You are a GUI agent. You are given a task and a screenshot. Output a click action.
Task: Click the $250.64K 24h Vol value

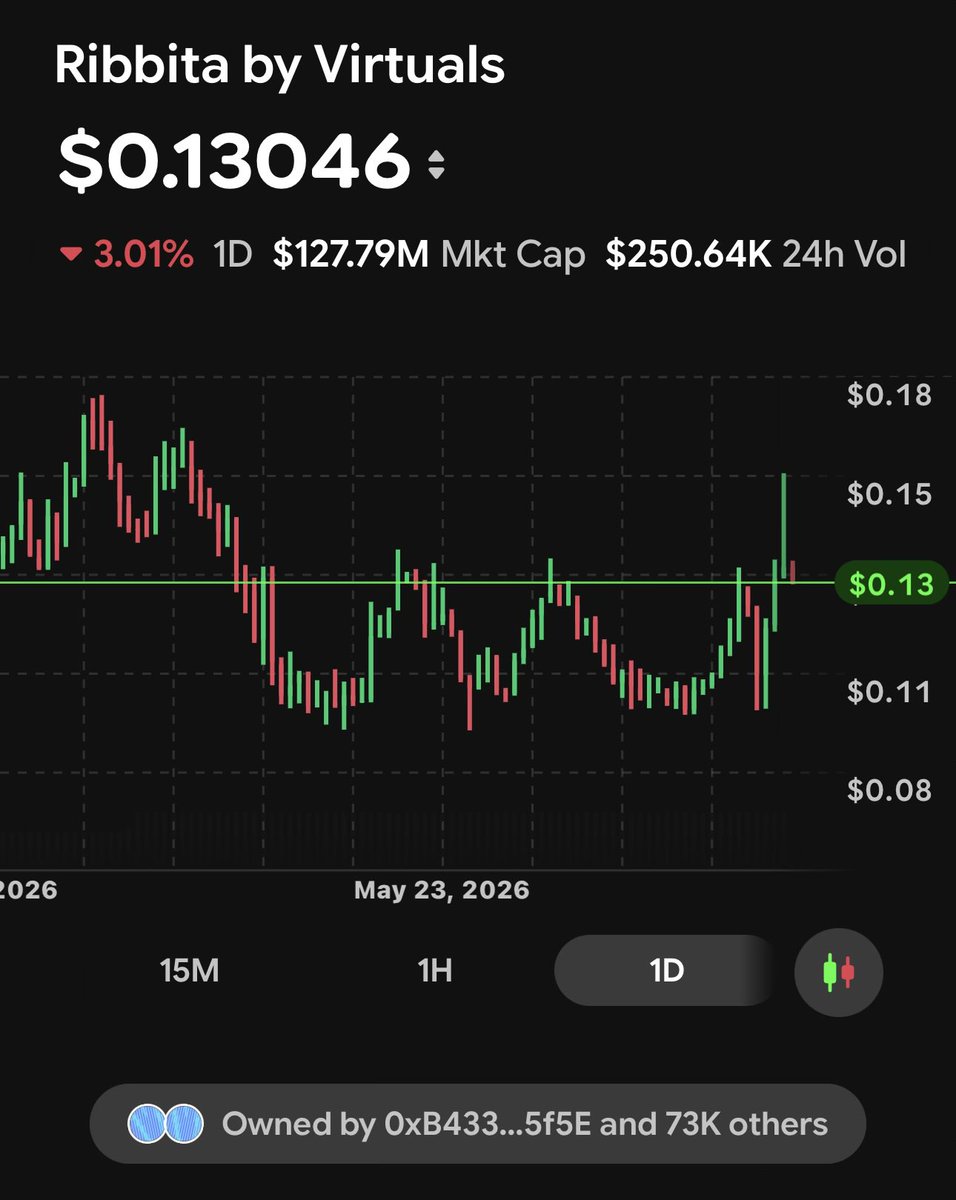(689, 255)
